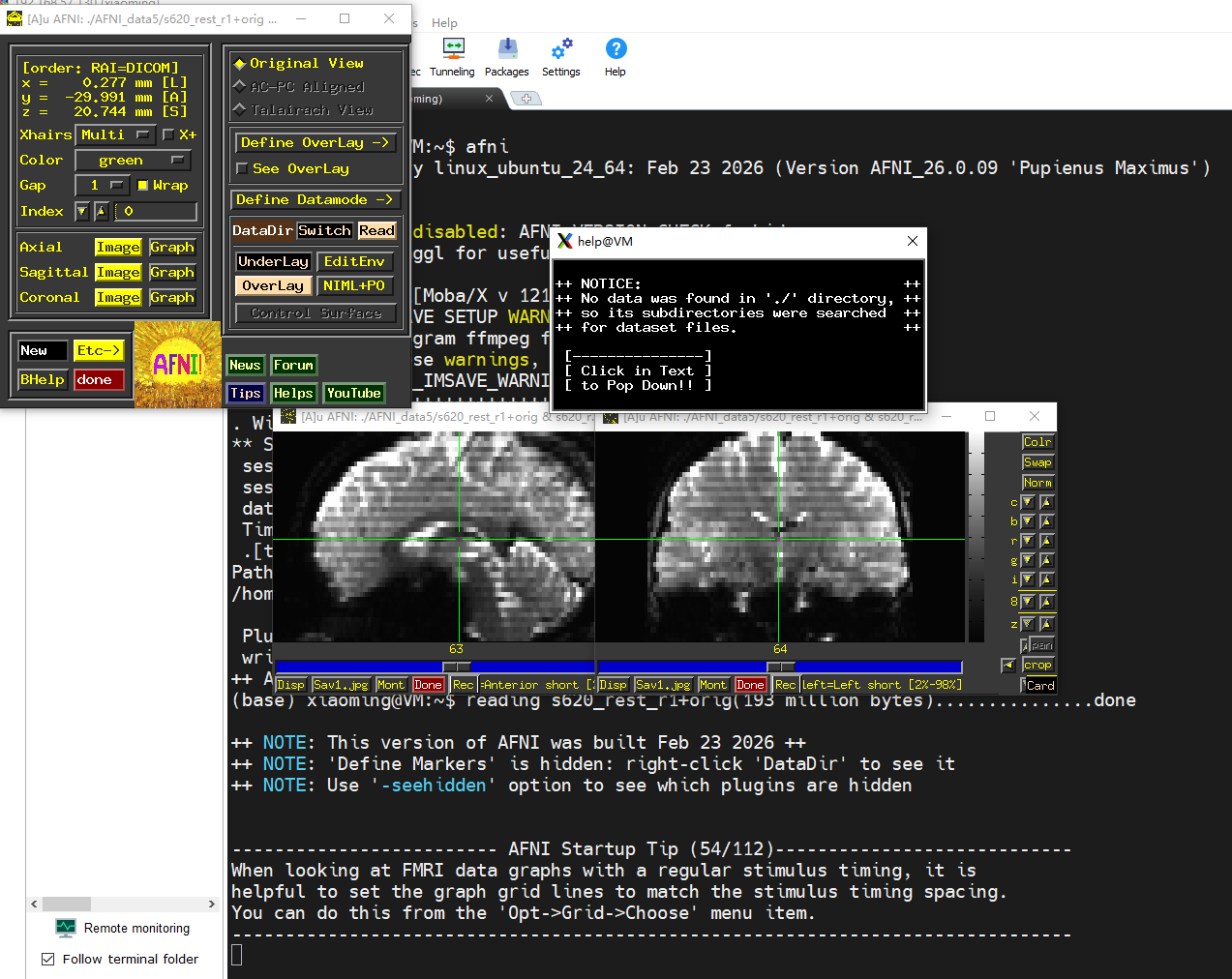
Task: Click the coronal slice slider showing 64
Action: click(x=780, y=667)
